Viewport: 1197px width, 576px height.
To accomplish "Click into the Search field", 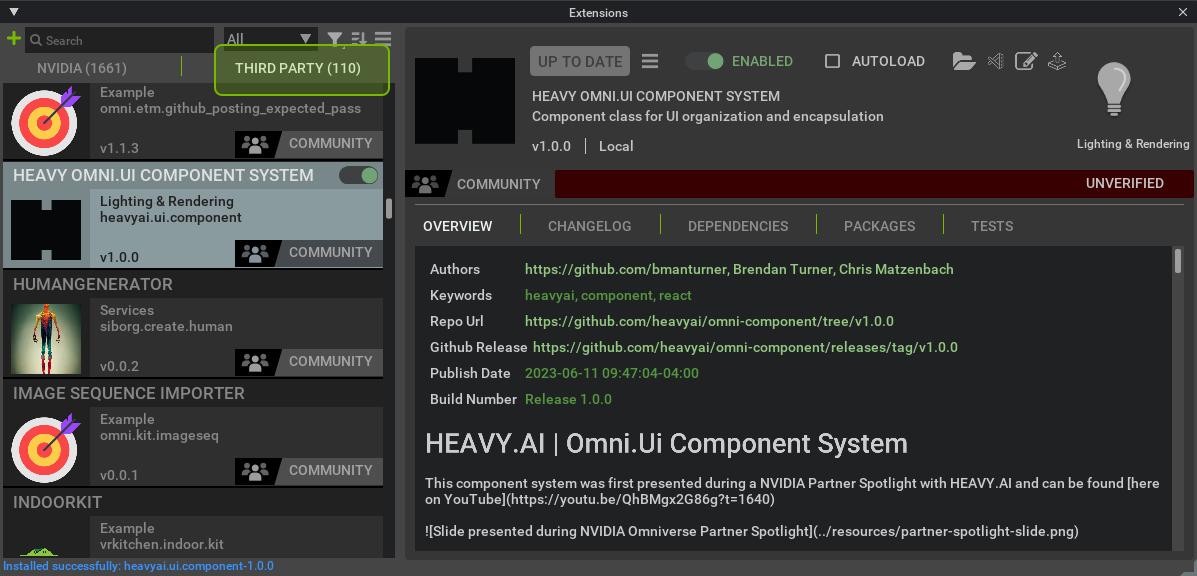I will pyautogui.click(x=120, y=40).
